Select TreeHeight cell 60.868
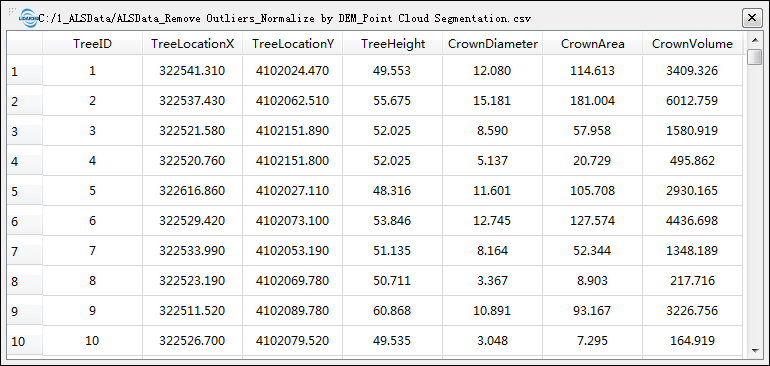 point(393,310)
